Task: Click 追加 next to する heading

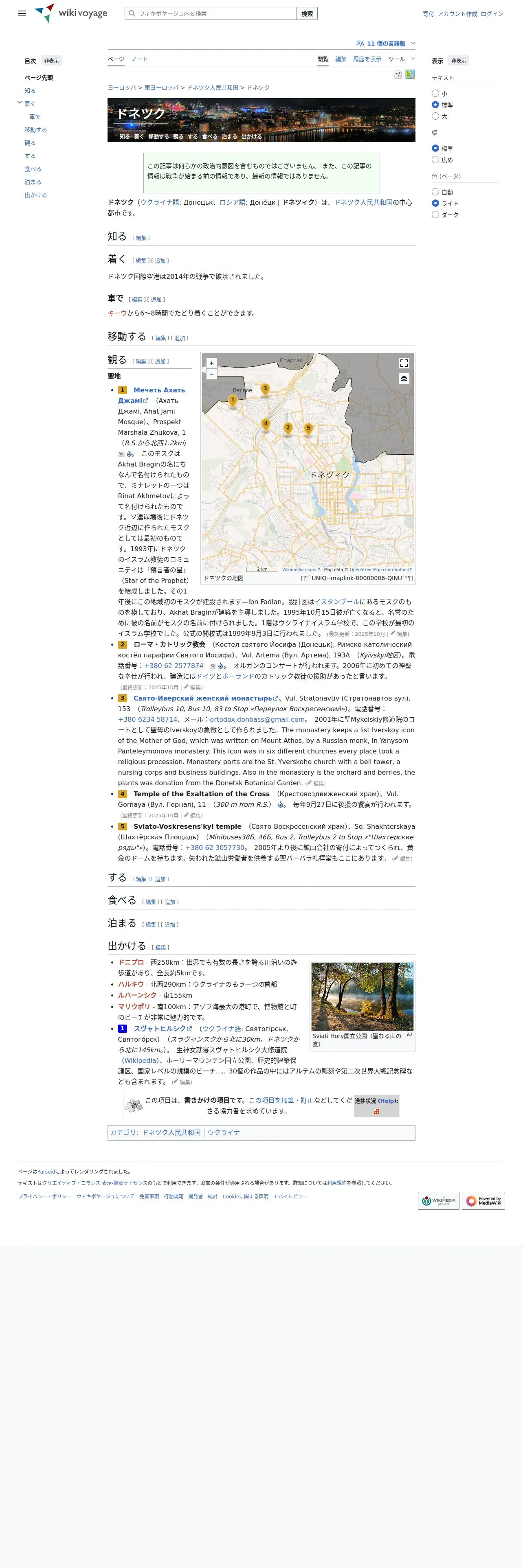Action: 160,879
